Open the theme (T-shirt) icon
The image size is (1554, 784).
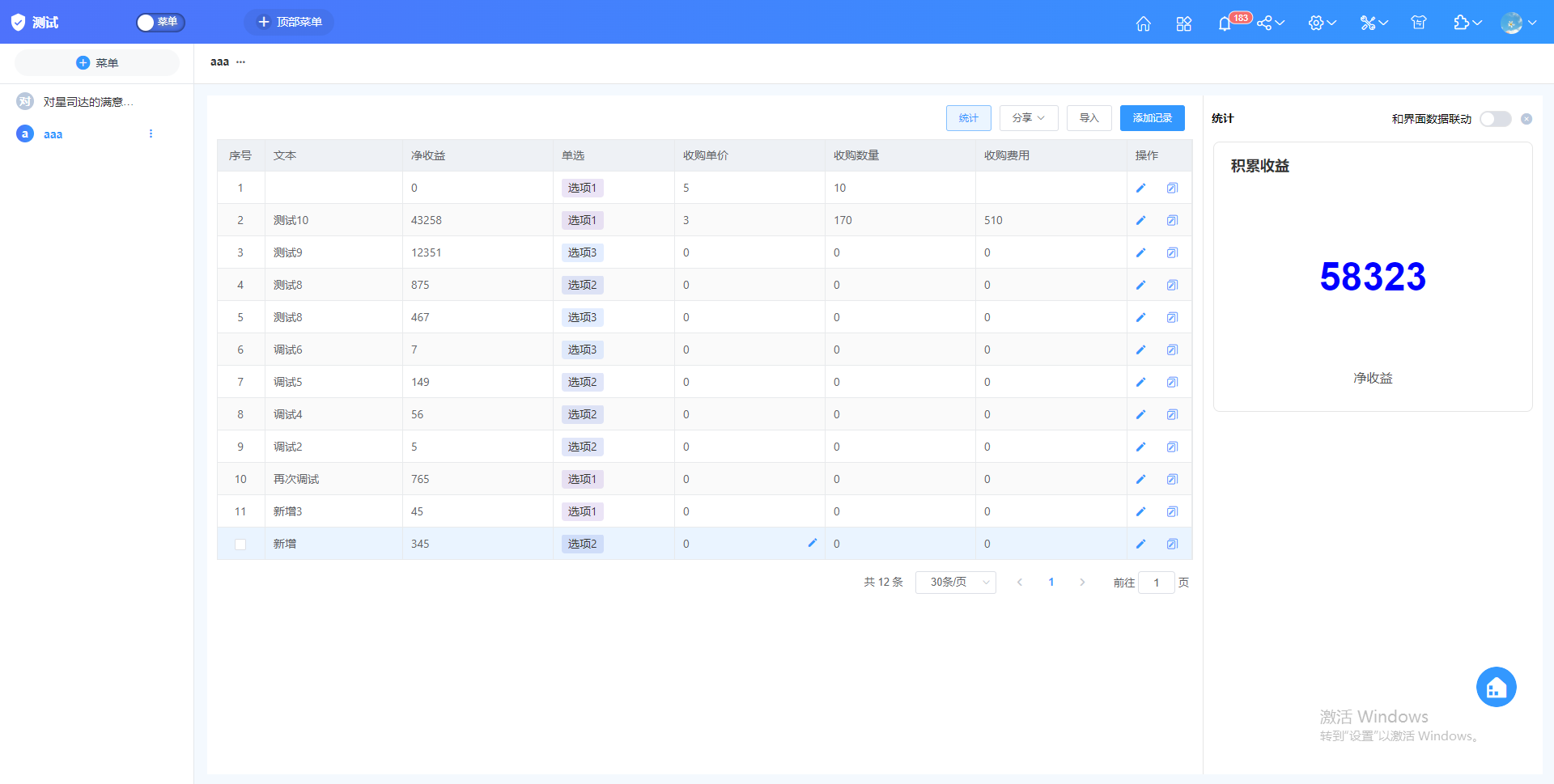(x=1418, y=23)
